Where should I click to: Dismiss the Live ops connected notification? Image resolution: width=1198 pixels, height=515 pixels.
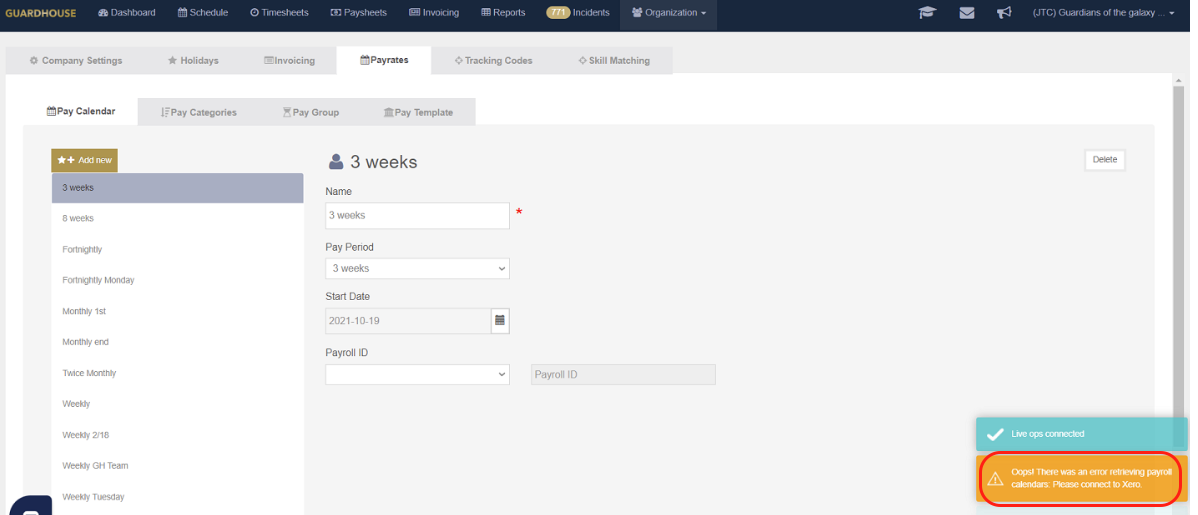[1082, 434]
